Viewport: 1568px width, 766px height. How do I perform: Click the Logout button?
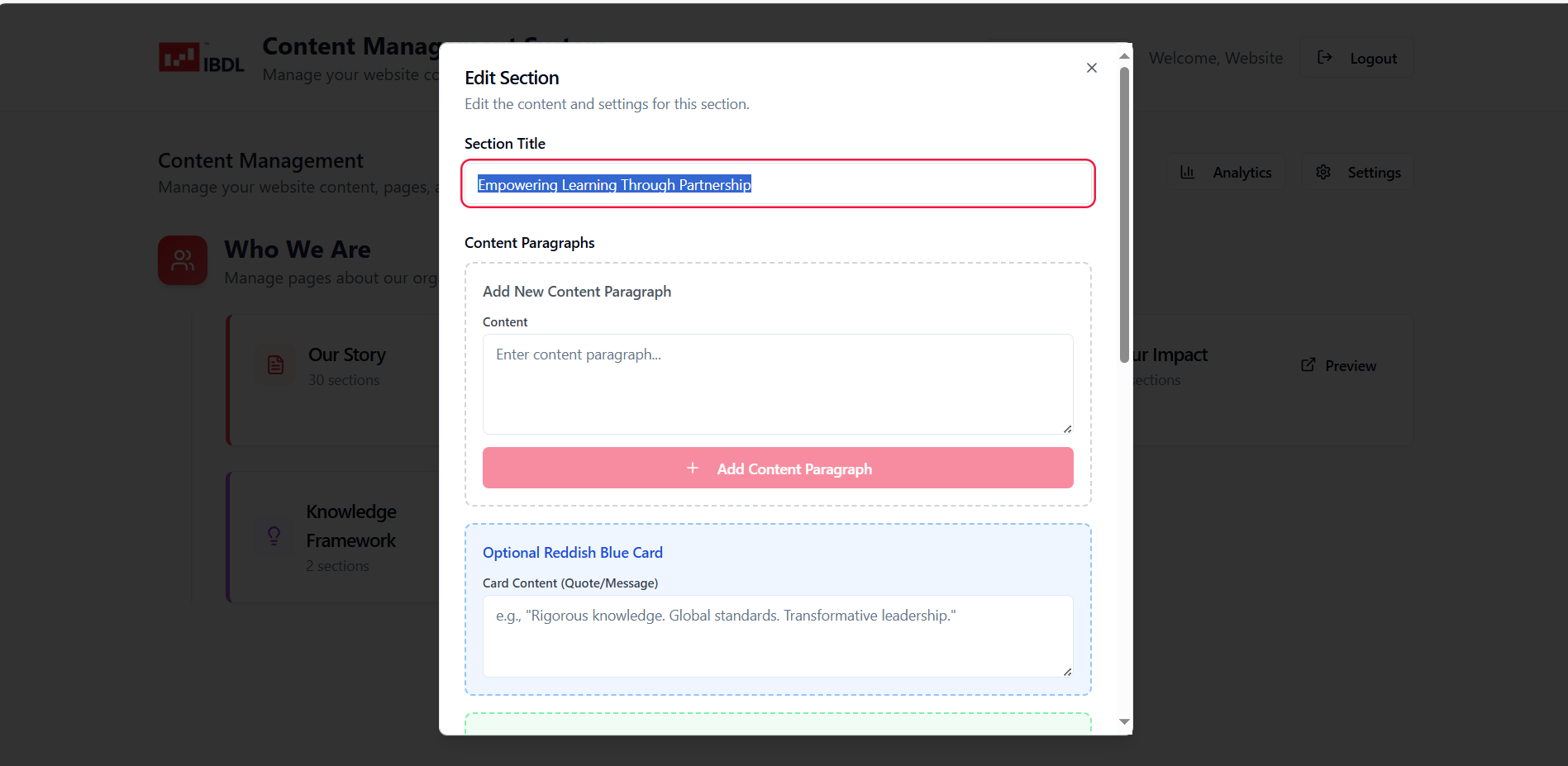(1357, 58)
